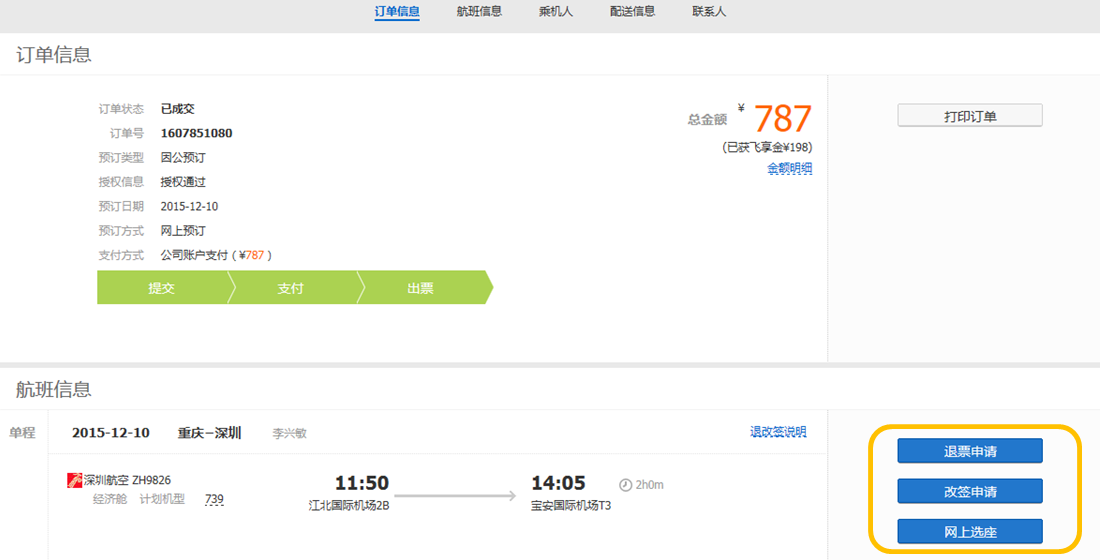Click the total amount 787
The image size is (1100, 560).
(782, 119)
